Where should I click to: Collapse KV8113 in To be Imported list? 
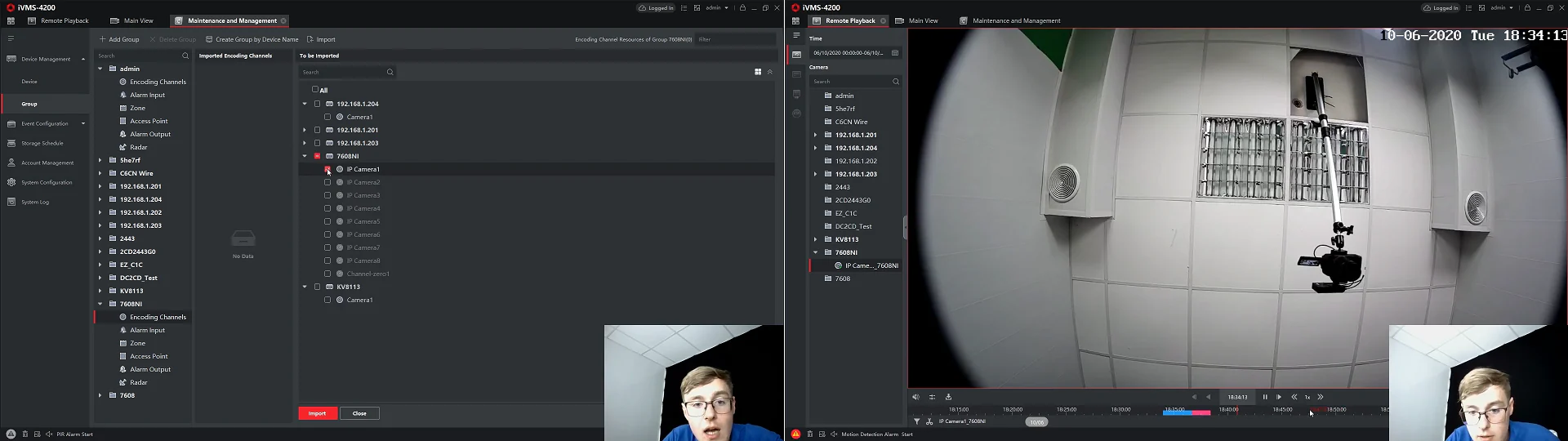tap(305, 287)
